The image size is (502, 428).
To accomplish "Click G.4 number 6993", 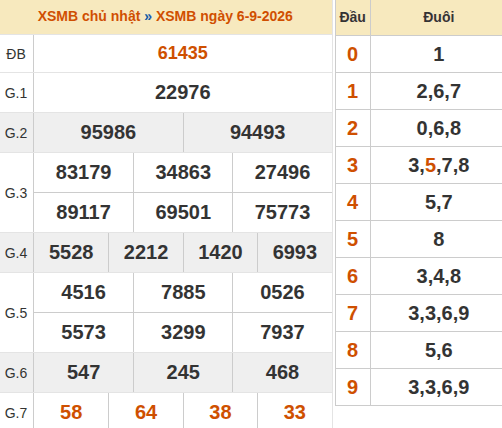I will [295, 252].
